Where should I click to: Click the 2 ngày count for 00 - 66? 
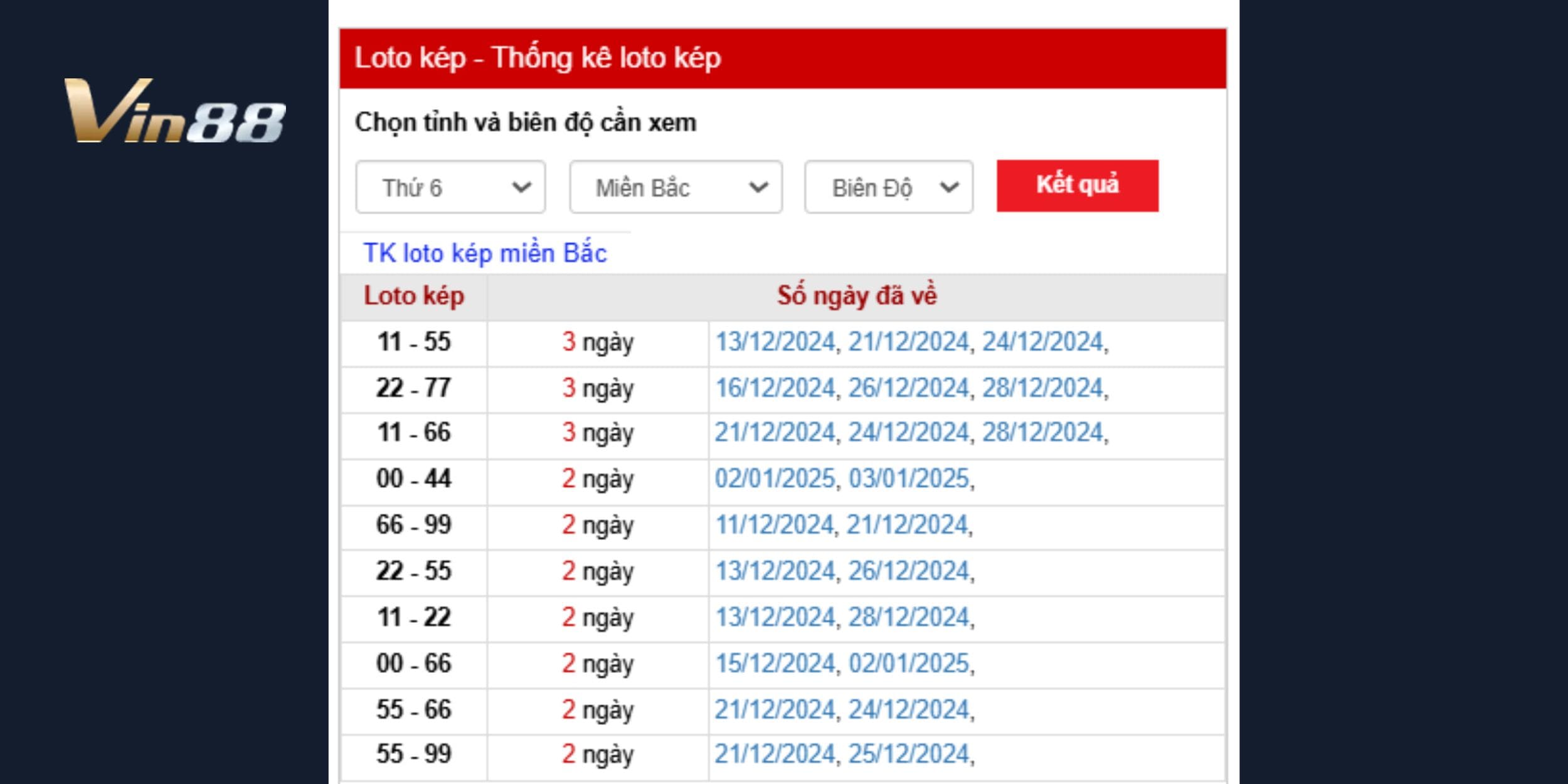tap(598, 664)
